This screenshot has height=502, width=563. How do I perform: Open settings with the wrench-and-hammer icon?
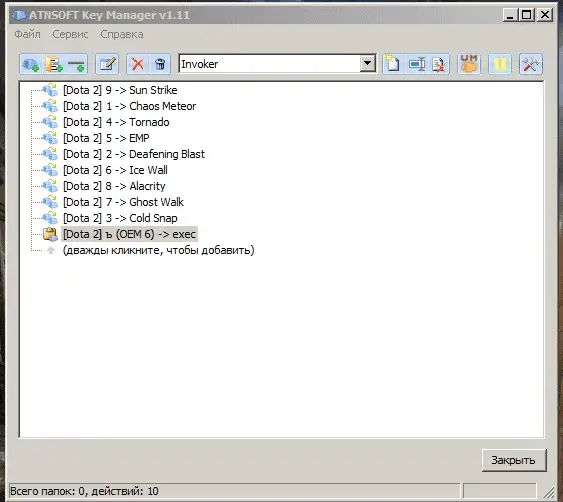coord(531,64)
